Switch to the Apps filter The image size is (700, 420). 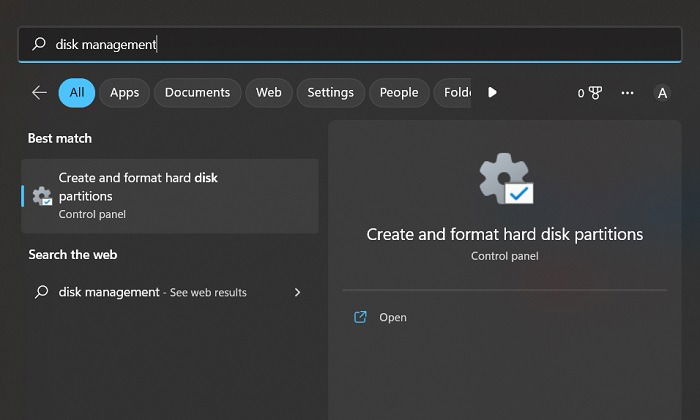(125, 93)
